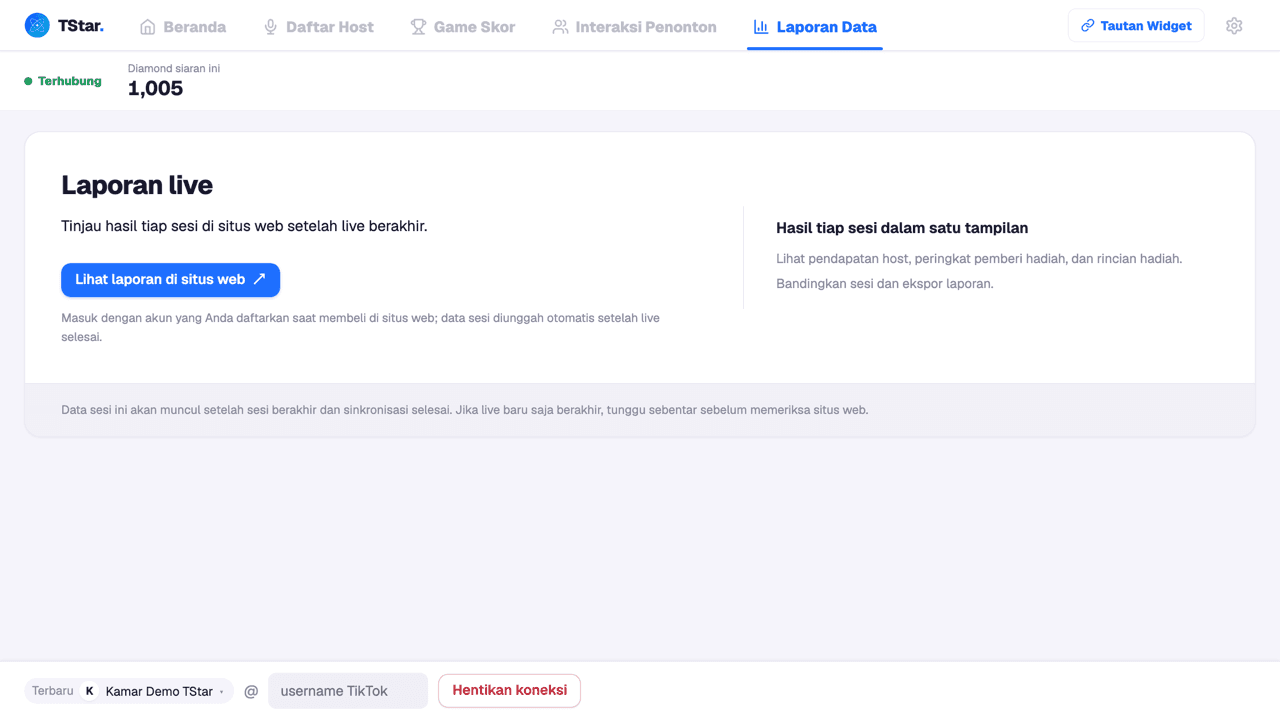1280x720 pixels.
Task: Click the Laporan live heading
Action: [x=137, y=185]
